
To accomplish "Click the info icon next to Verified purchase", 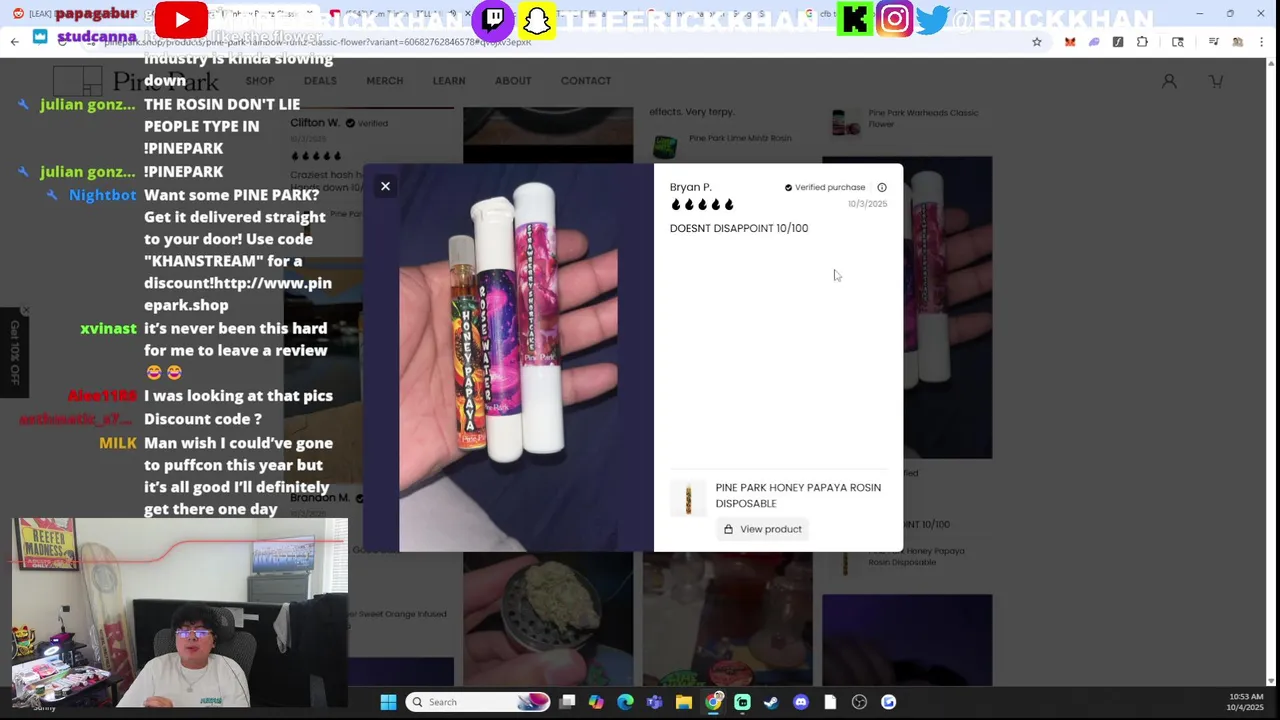I will click(882, 187).
